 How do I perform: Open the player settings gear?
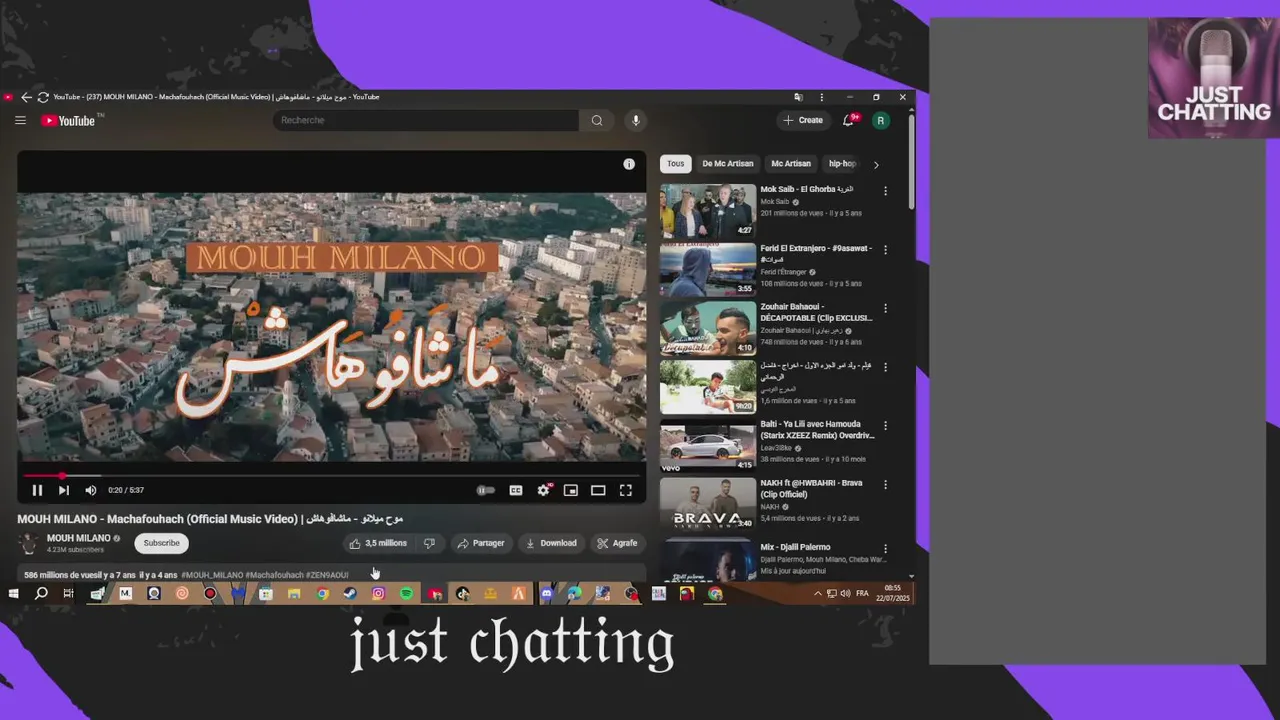543,490
